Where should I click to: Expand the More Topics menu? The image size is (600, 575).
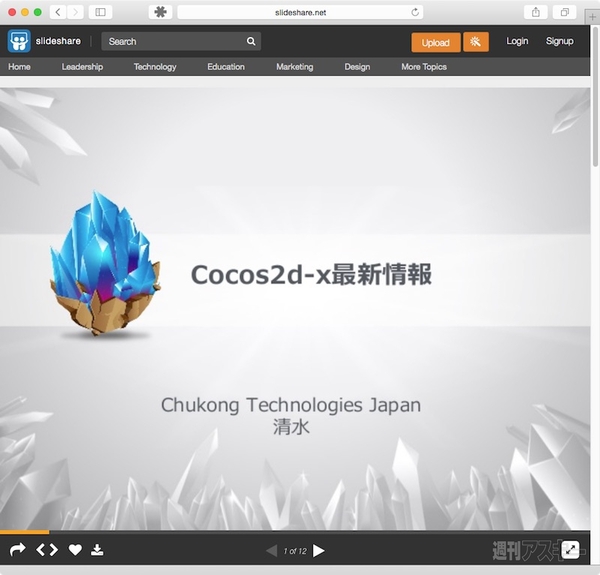tap(424, 67)
